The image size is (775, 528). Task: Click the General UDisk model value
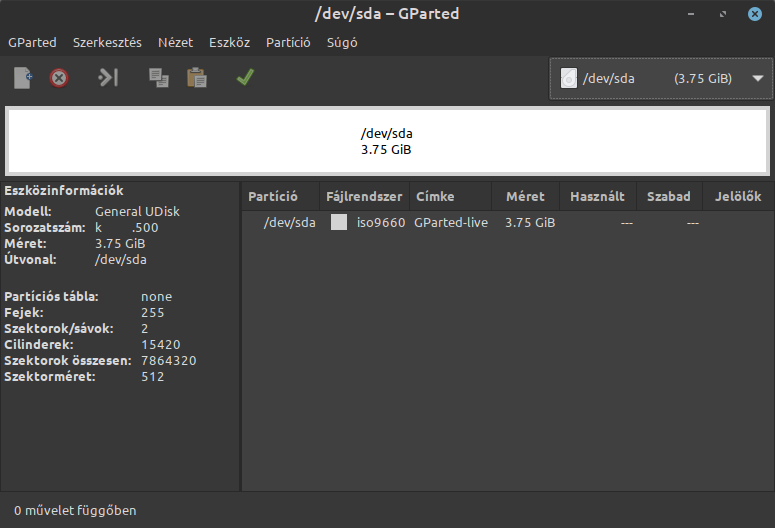coord(137,212)
